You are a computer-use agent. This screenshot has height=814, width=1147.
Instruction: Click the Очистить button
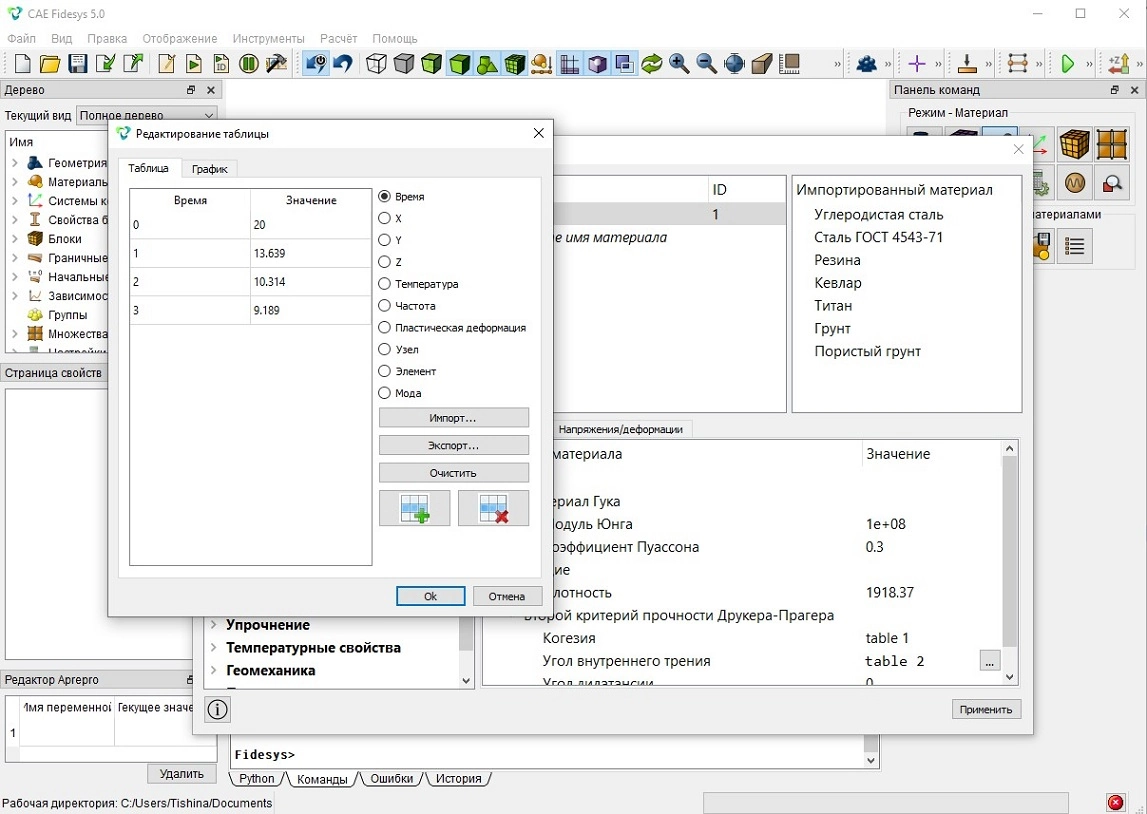tap(454, 472)
